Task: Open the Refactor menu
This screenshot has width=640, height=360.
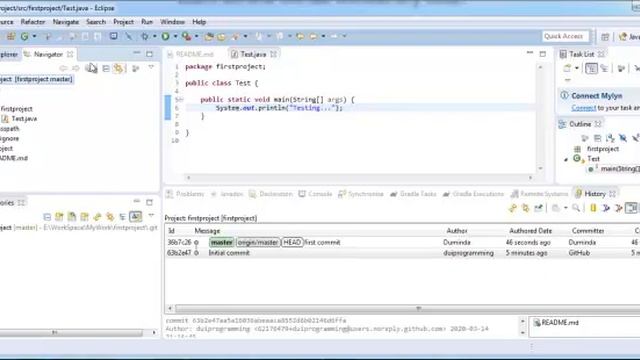Action: click(33, 22)
